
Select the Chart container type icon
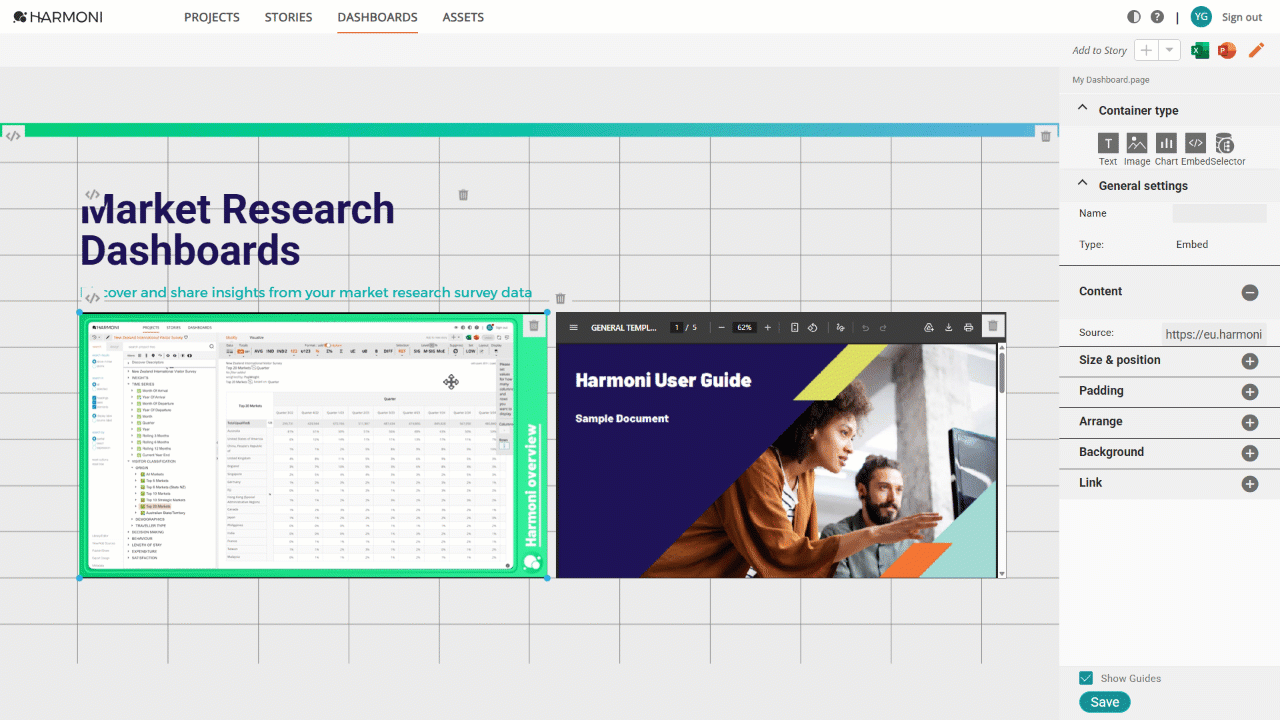tap(1166, 143)
